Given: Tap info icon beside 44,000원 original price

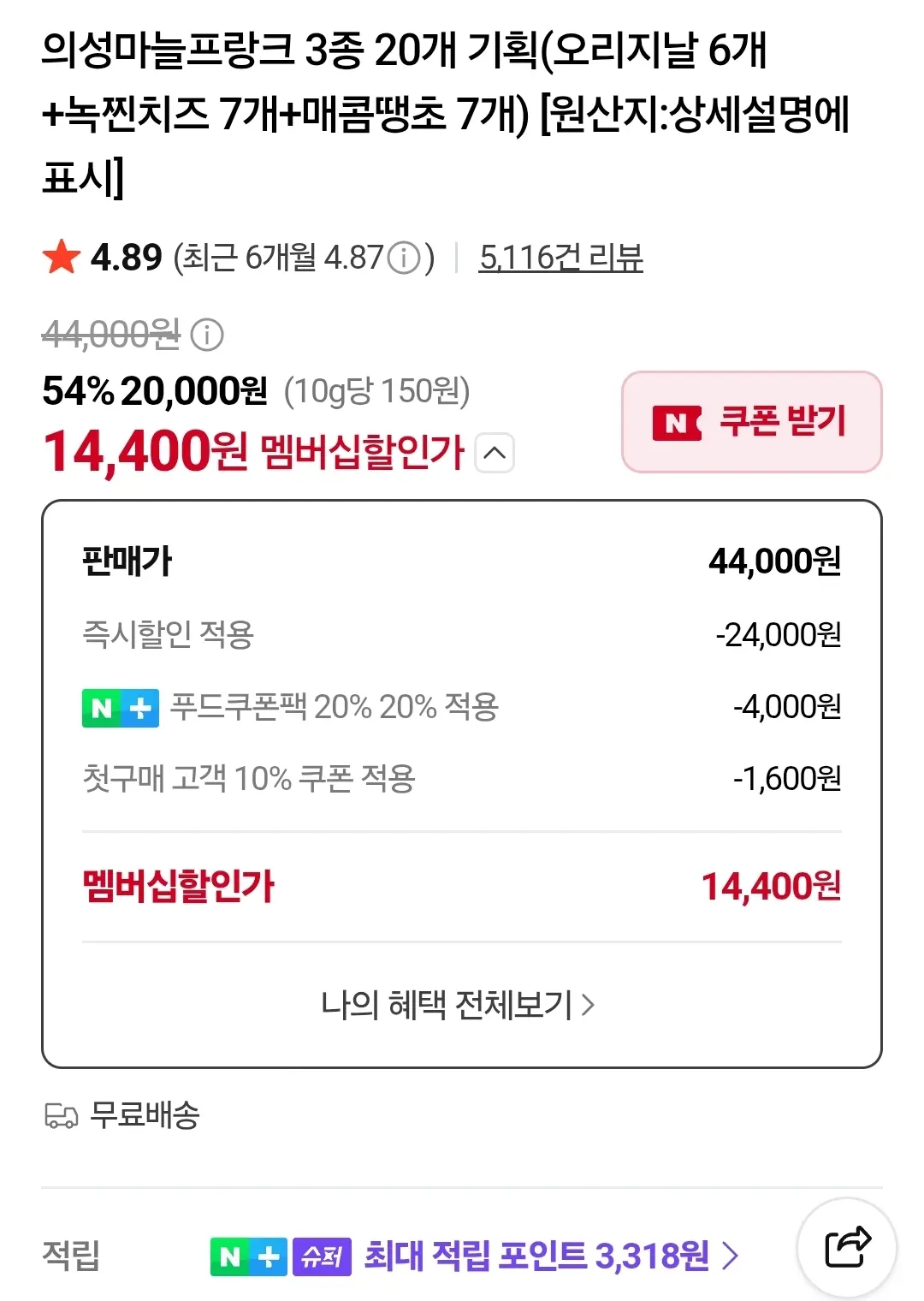Looking at the screenshot, I should [206, 335].
